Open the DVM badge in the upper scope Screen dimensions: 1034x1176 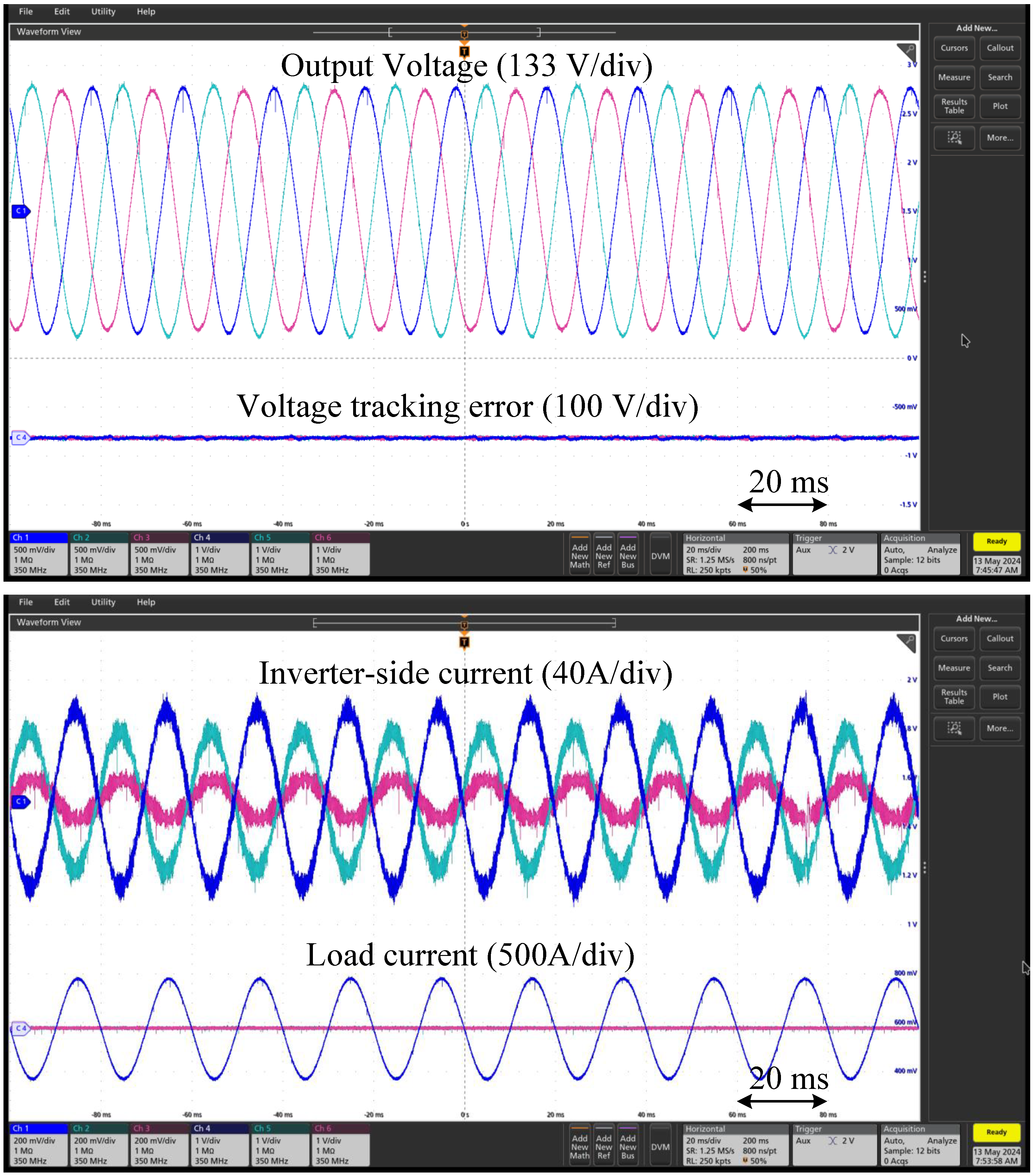(660, 555)
